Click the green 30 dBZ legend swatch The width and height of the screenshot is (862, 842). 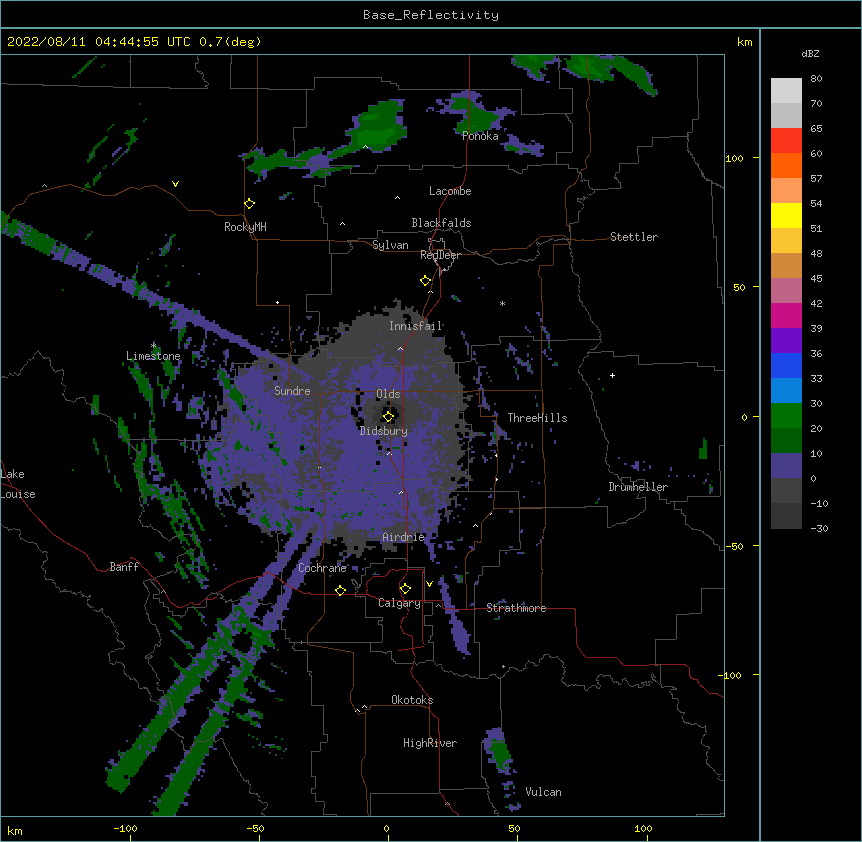(x=786, y=416)
